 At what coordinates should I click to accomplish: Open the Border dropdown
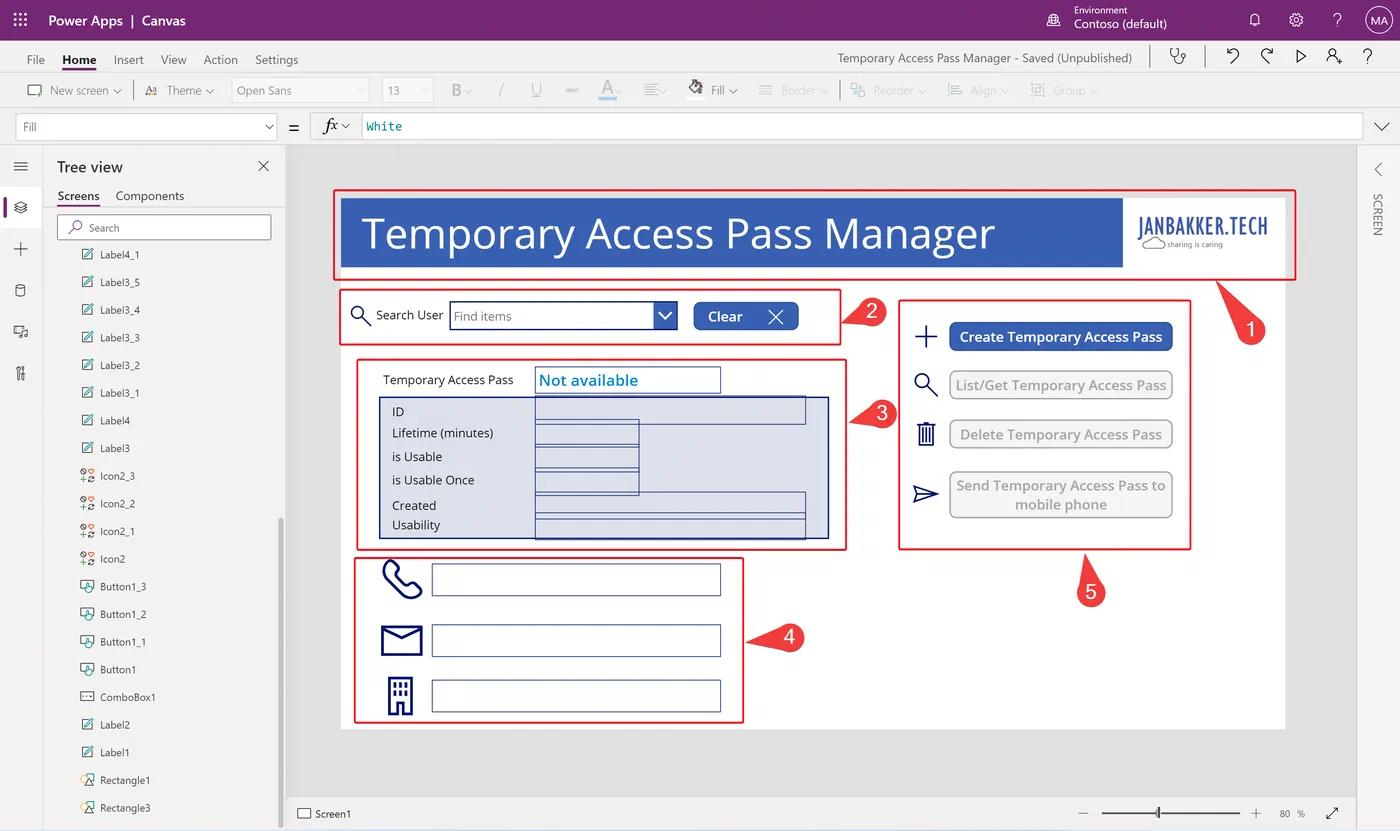[793, 90]
